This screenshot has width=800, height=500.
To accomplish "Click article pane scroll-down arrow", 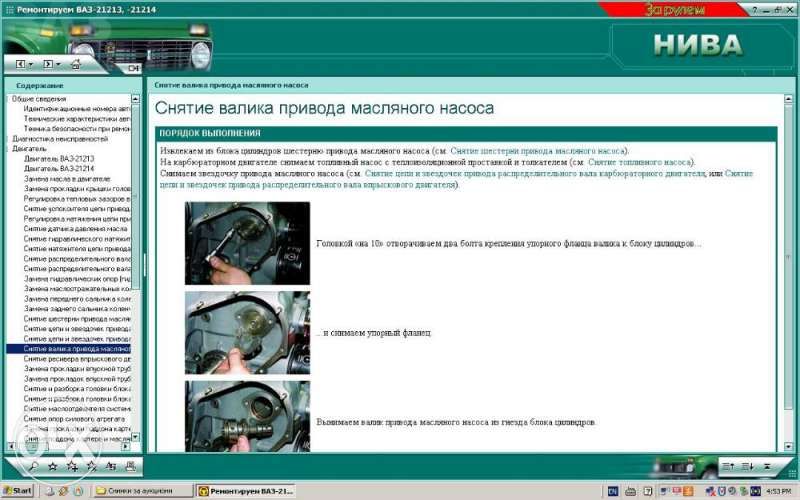I will pos(788,447).
